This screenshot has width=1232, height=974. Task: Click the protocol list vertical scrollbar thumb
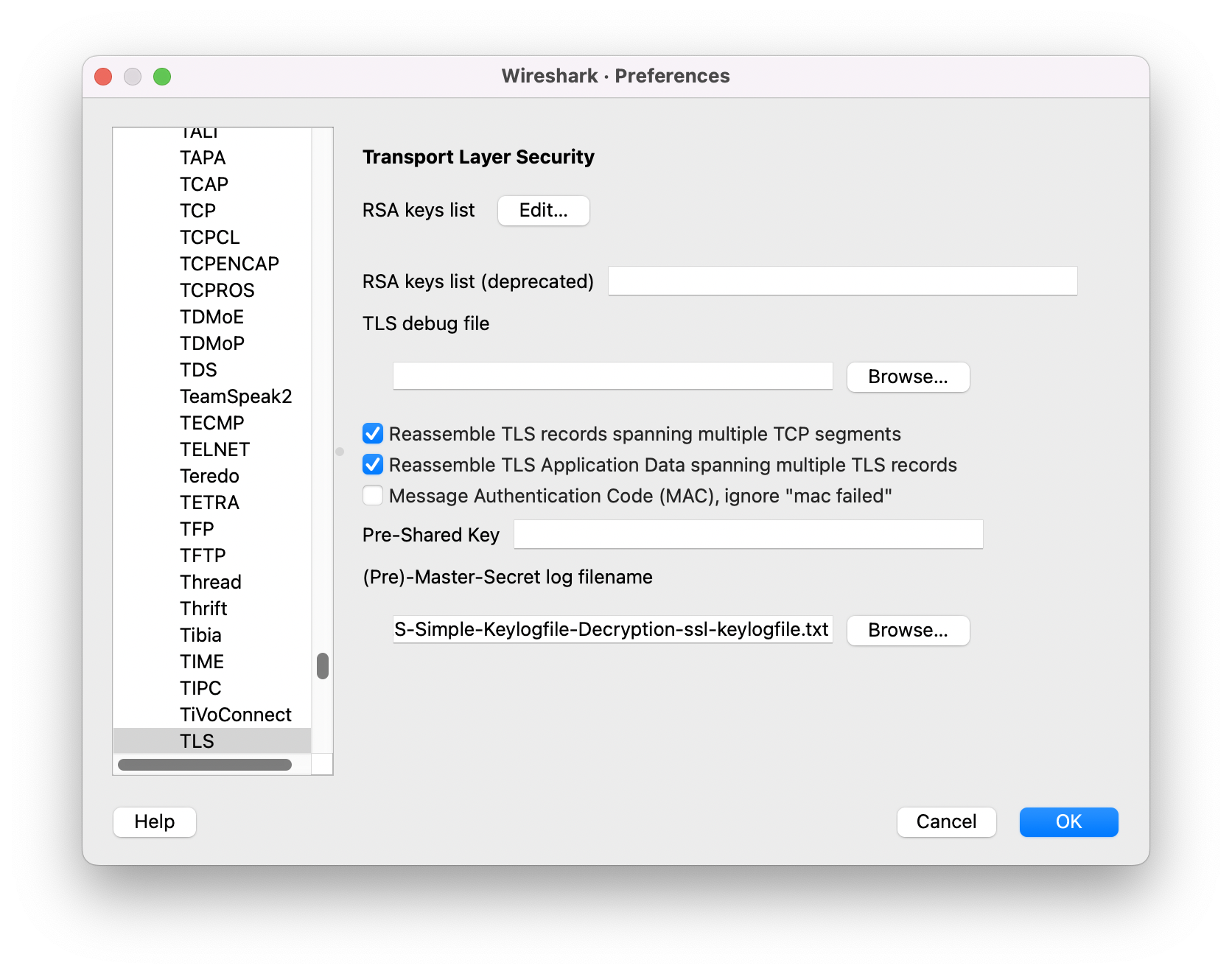pyautogui.click(x=323, y=666)
